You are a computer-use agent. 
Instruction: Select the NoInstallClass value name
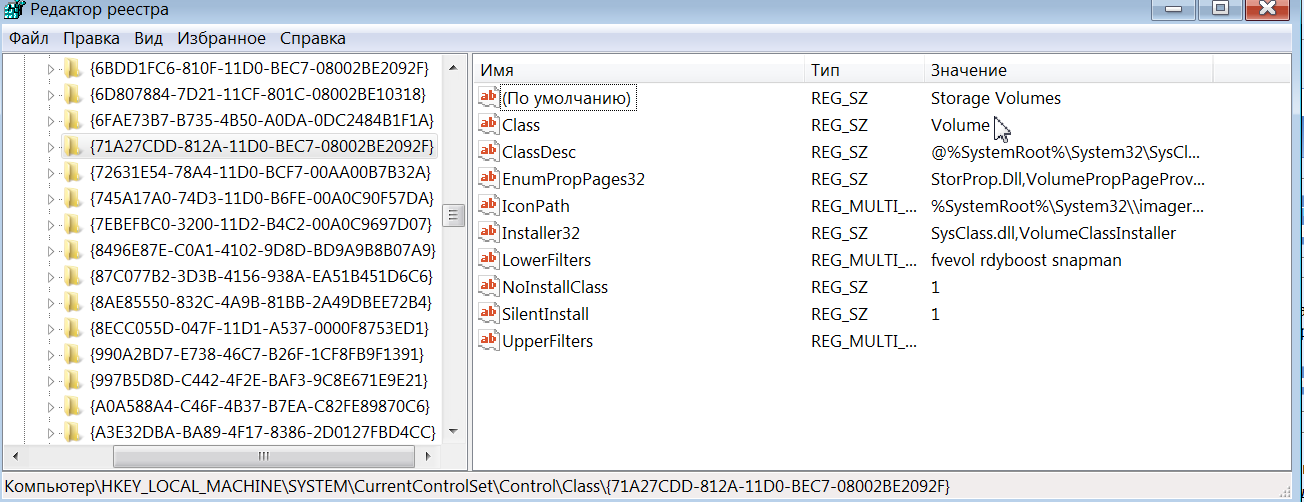(x=554, y=287)
